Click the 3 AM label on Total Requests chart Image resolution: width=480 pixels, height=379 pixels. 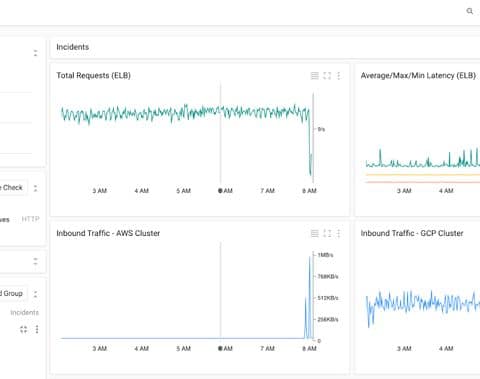tap(100, 191)
